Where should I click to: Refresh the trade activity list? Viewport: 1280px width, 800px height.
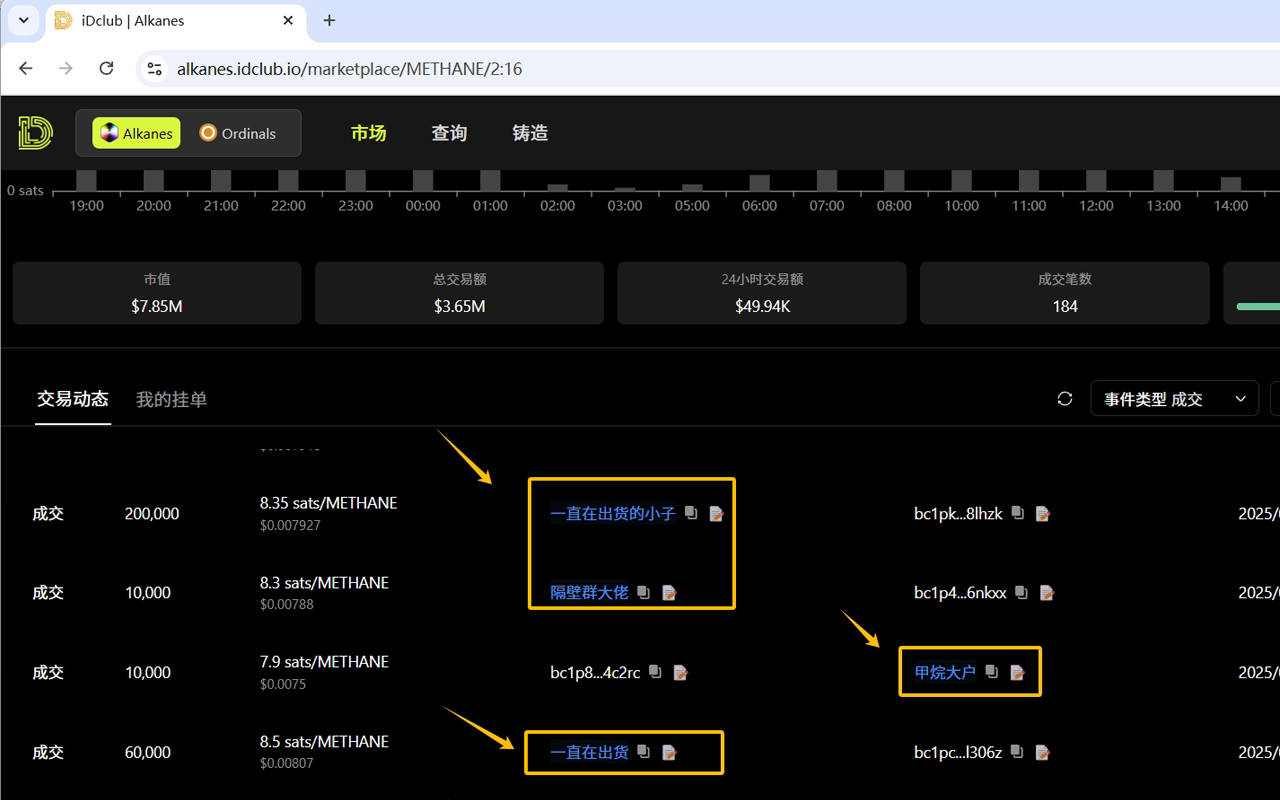click(x=1065, y=399)
